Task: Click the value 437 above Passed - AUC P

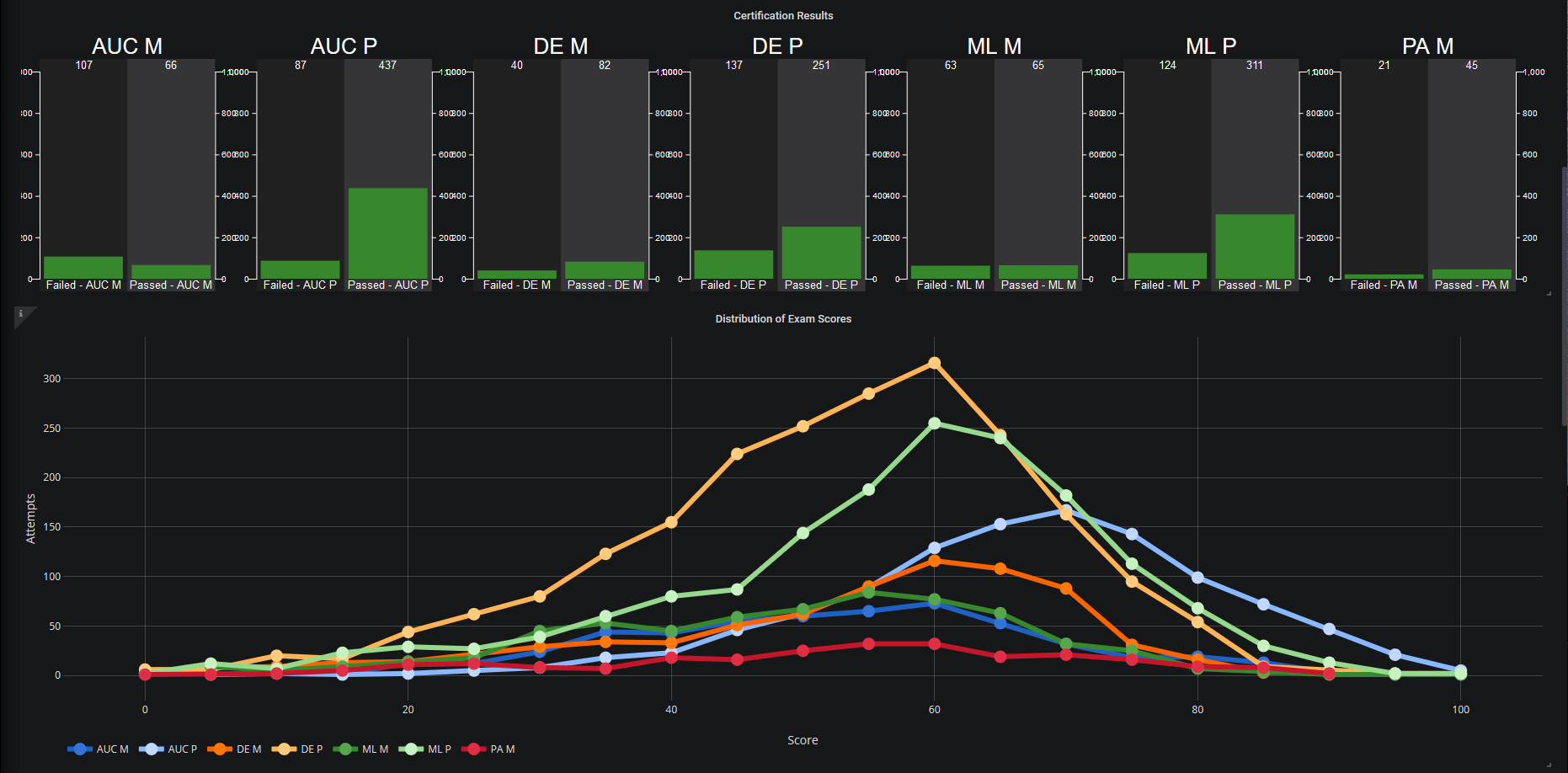Action: (387, 65)
